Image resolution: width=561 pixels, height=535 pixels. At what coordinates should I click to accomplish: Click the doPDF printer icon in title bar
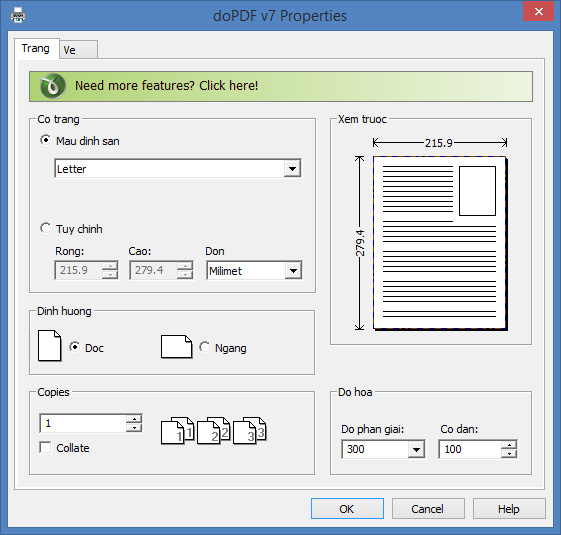pyautogui.click(x=18, y=15)
